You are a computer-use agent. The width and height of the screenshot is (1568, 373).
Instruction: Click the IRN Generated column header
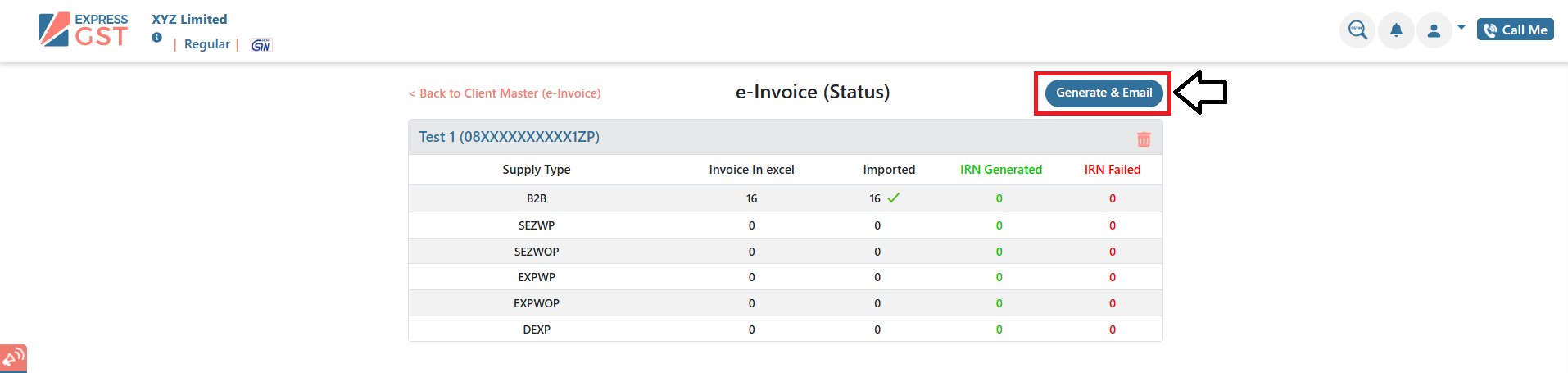pyautogui.click(x=1001, y=170)
